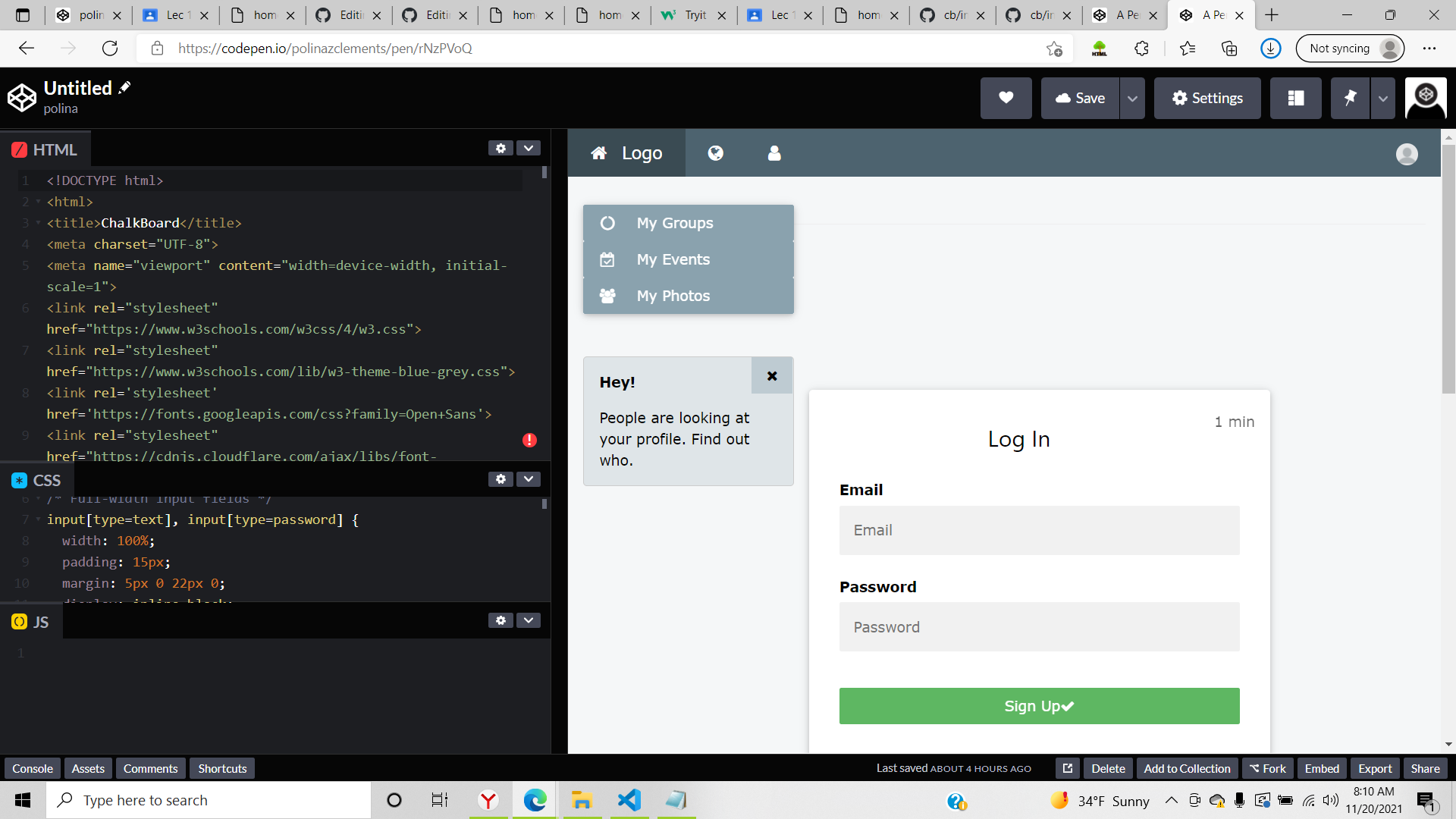Open the Change View layout picker

[x=1296, y=98]
